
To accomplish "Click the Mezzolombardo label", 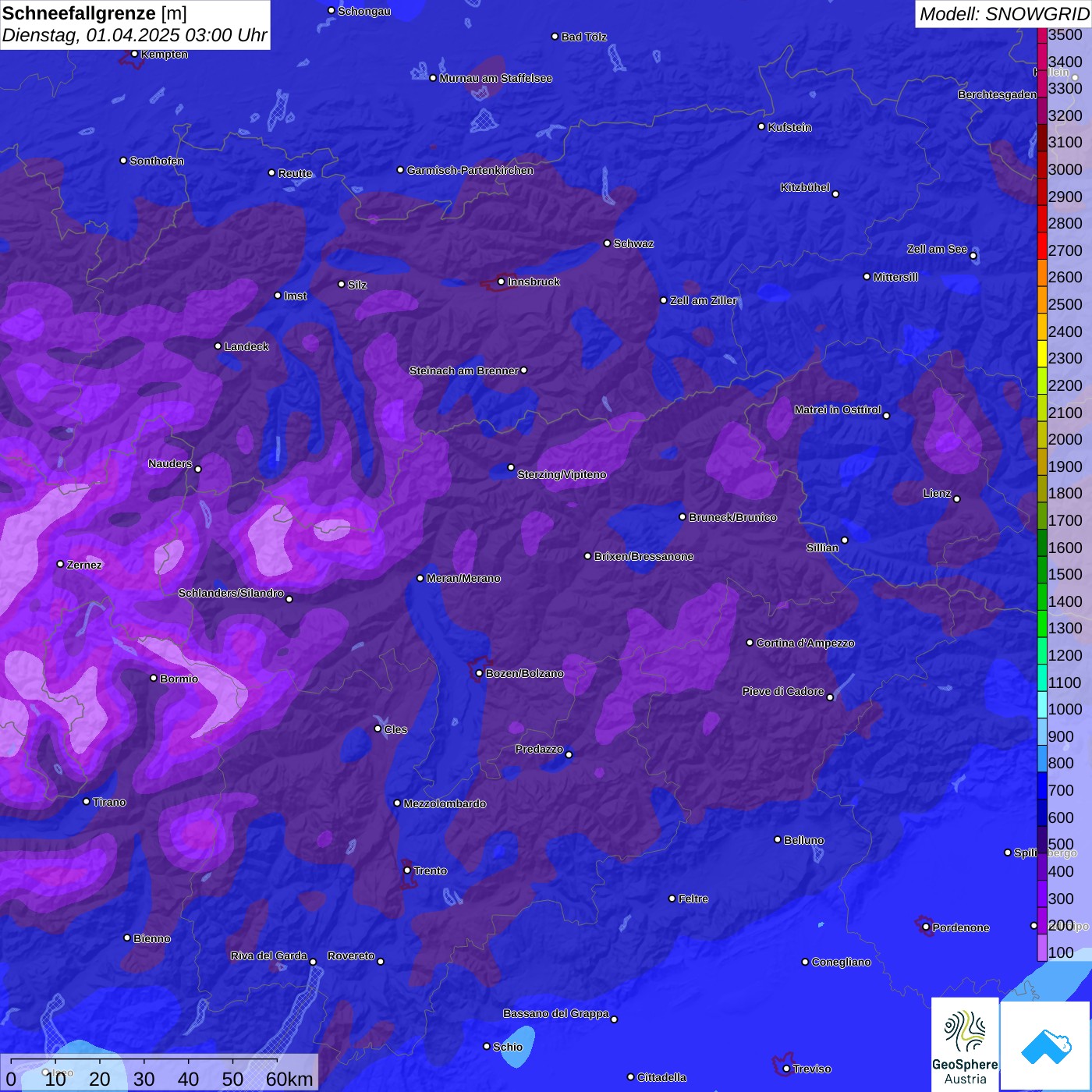I will pos(445,803).
